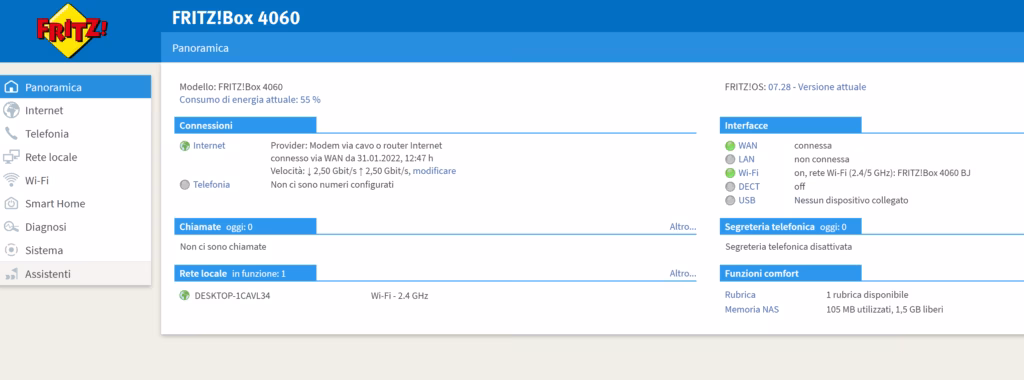This screenshot has width=1024, height=380.
Task: Open the WAN interface link
Action: [x=748, y=146]
